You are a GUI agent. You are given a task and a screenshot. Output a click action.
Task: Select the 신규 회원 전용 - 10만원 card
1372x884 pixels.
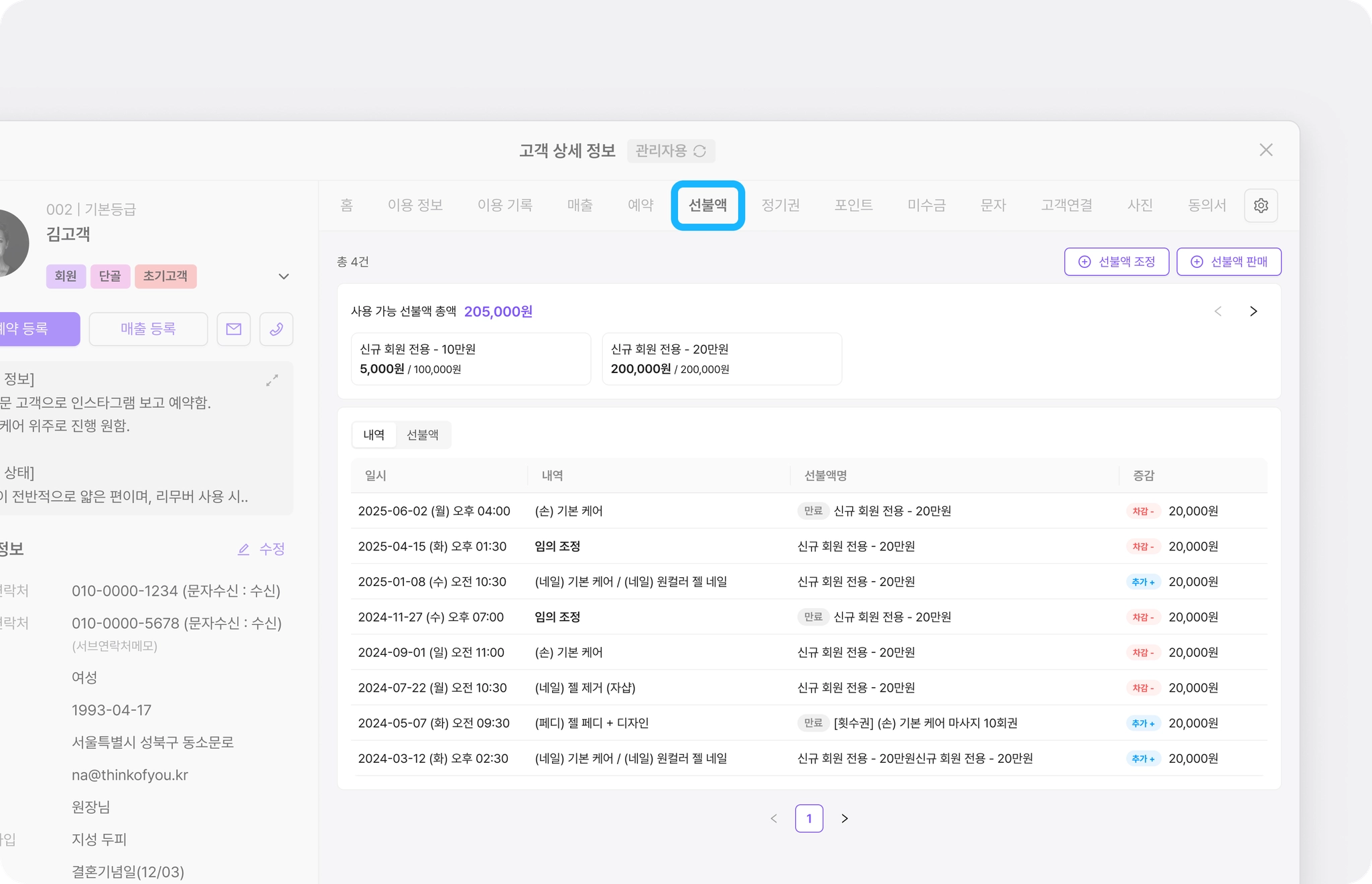pos(471,359)
